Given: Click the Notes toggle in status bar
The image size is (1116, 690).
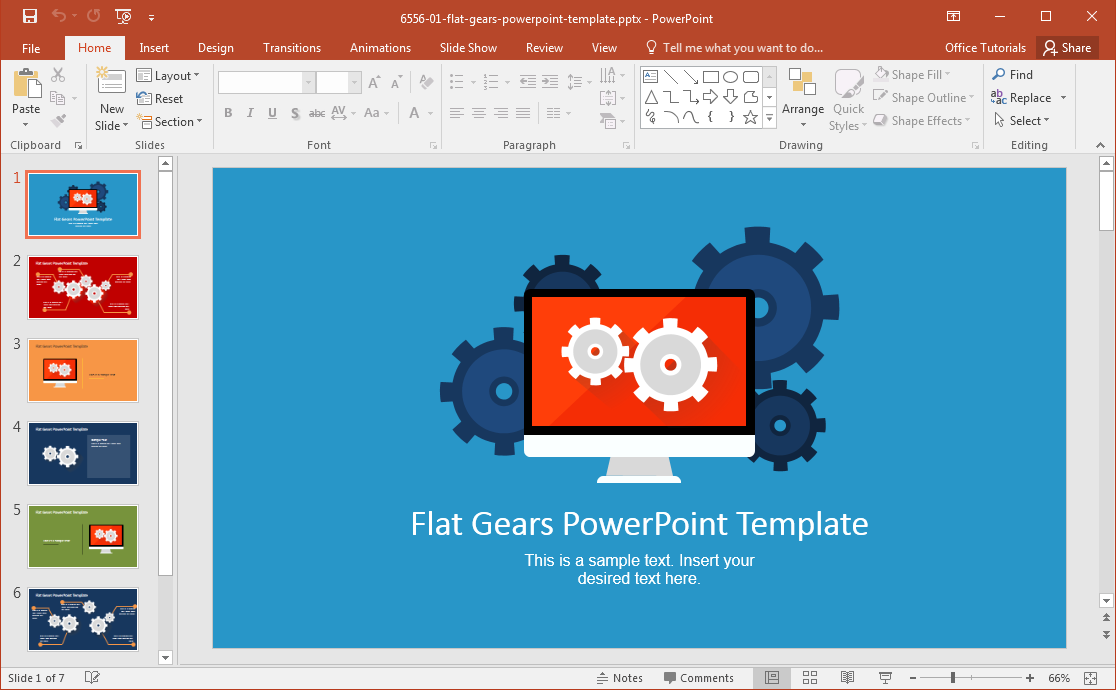Looking at the screenshot, I should (618, 677).
